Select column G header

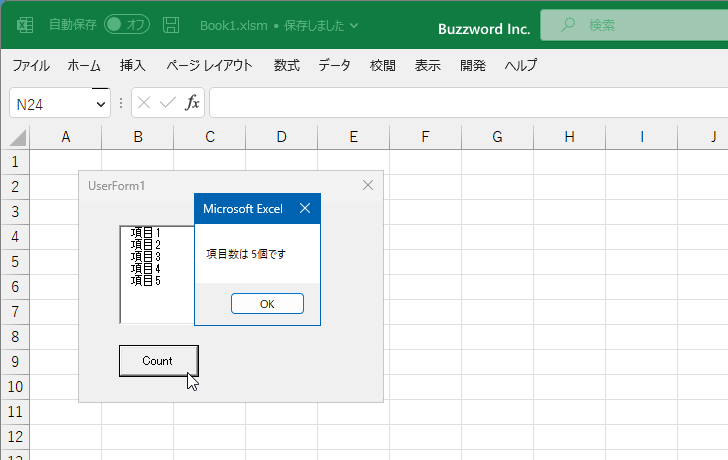coord(497,137)
